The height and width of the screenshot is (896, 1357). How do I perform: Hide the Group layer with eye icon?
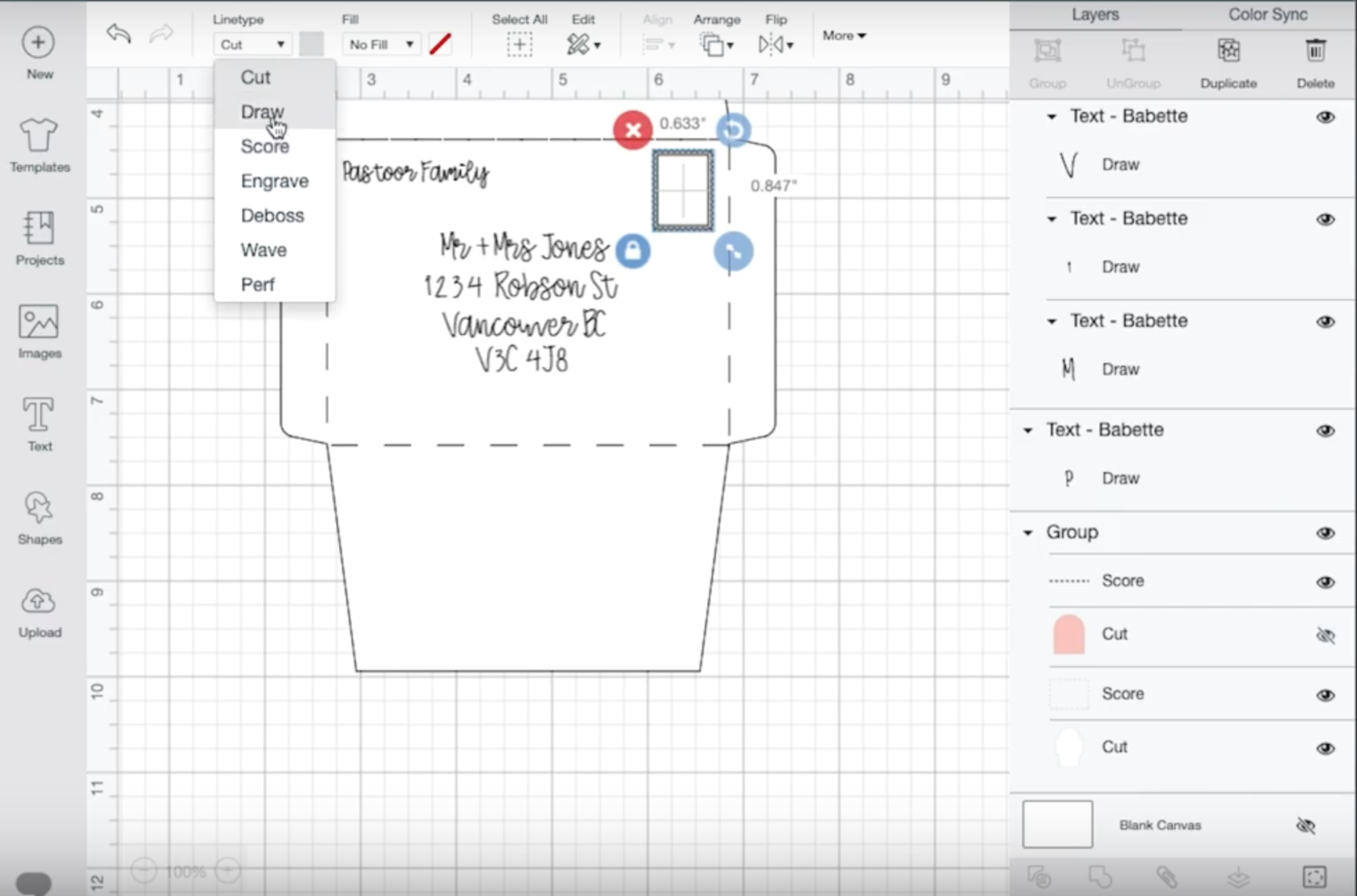click(x=1325, y=533)
